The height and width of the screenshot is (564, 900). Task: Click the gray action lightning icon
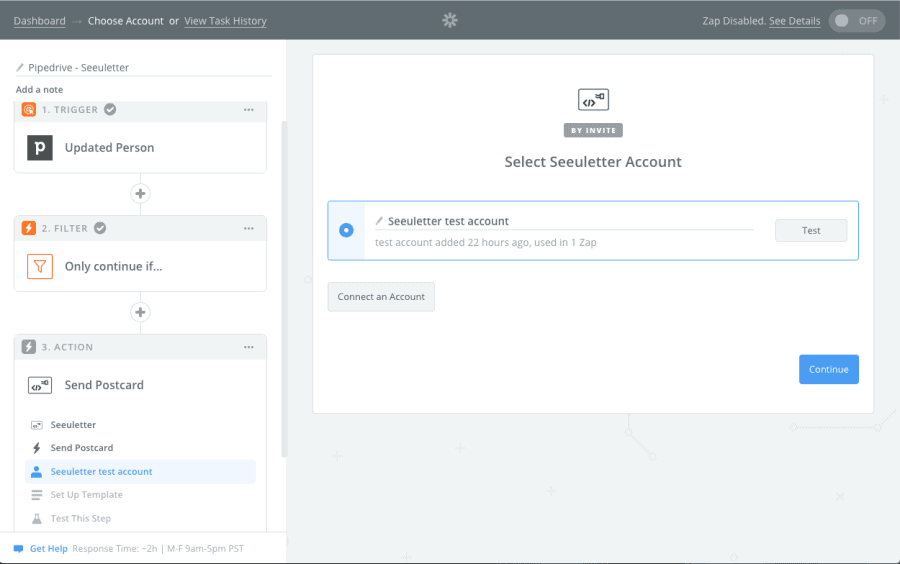pyautogui.click(x=29, y=347)
